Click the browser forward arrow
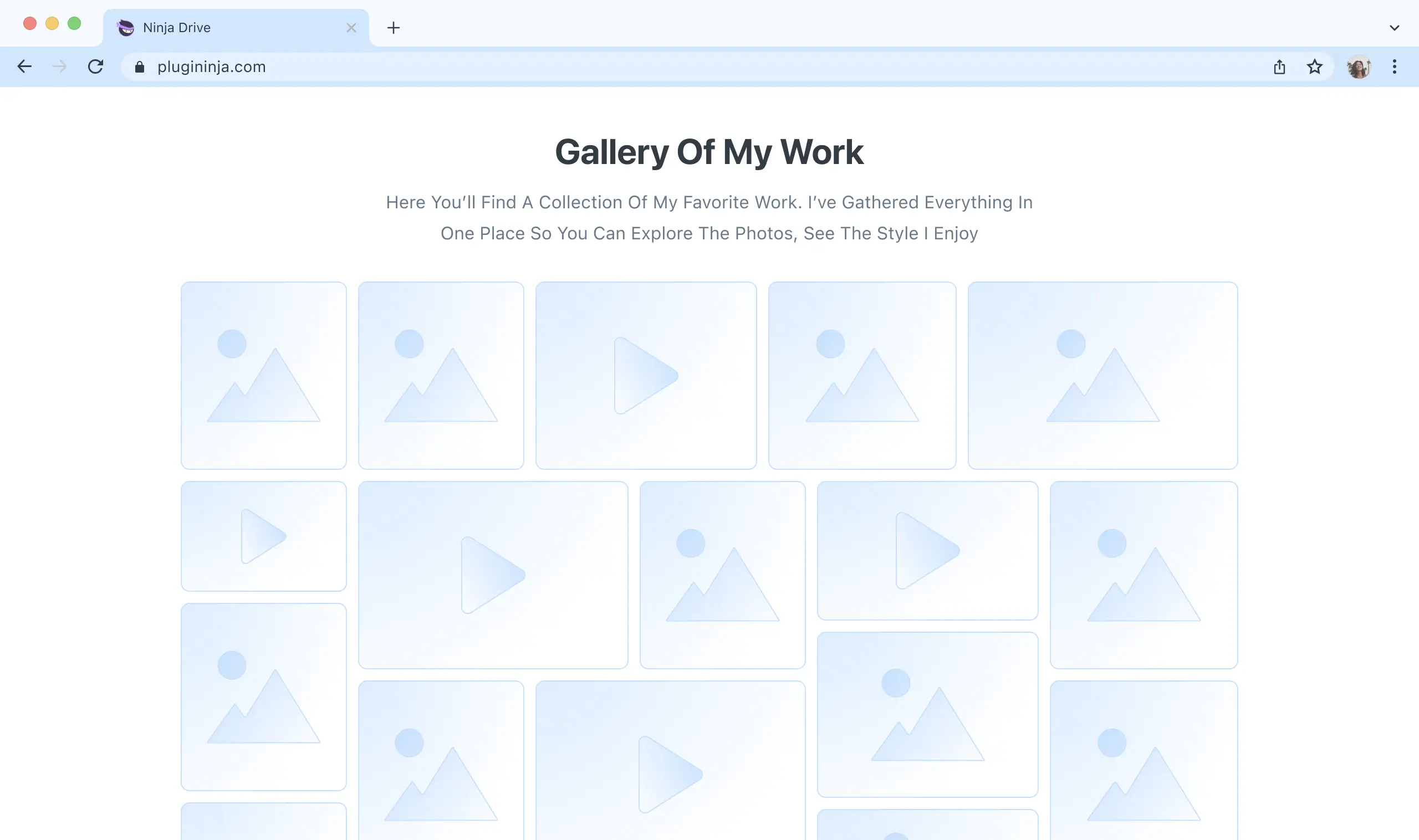Screen dimensions: 1419x840 [59, 67]
